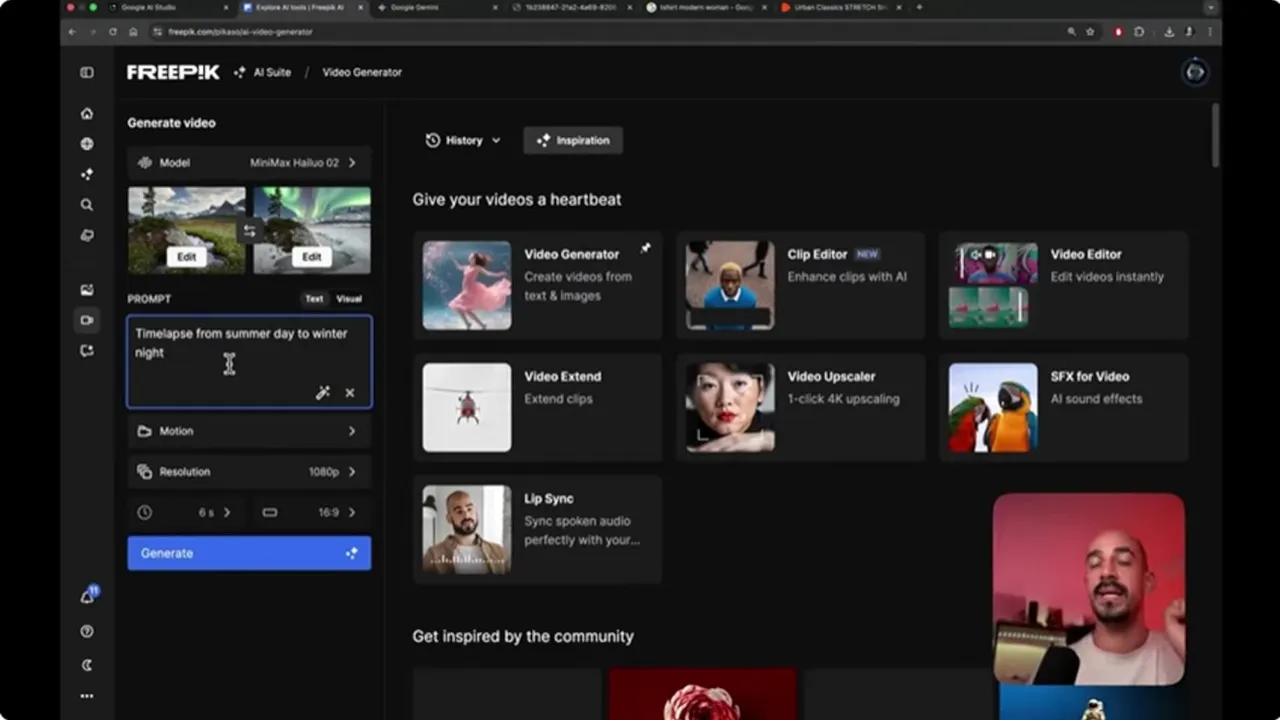The image size is (1280, 720).
Task: Click Video Generator breadcrumb
Action: click(x=362, y=72)
